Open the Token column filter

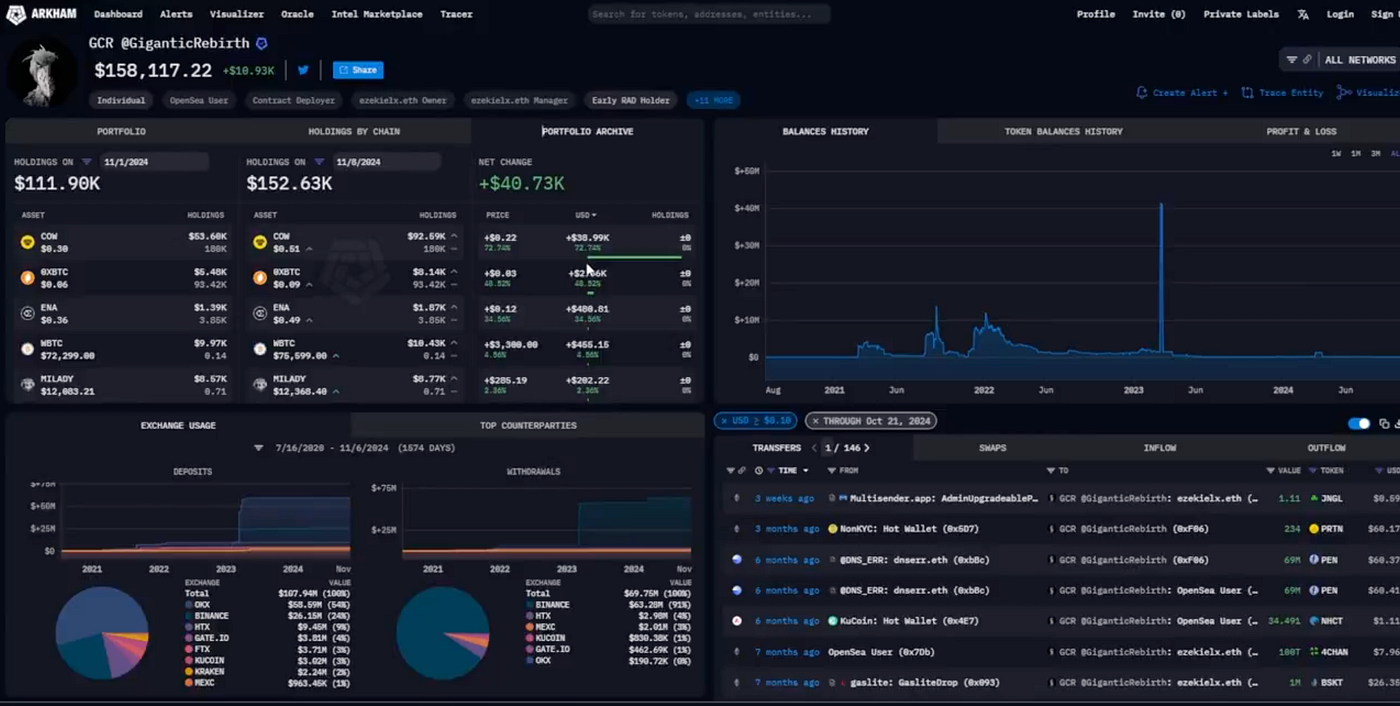1313,470
